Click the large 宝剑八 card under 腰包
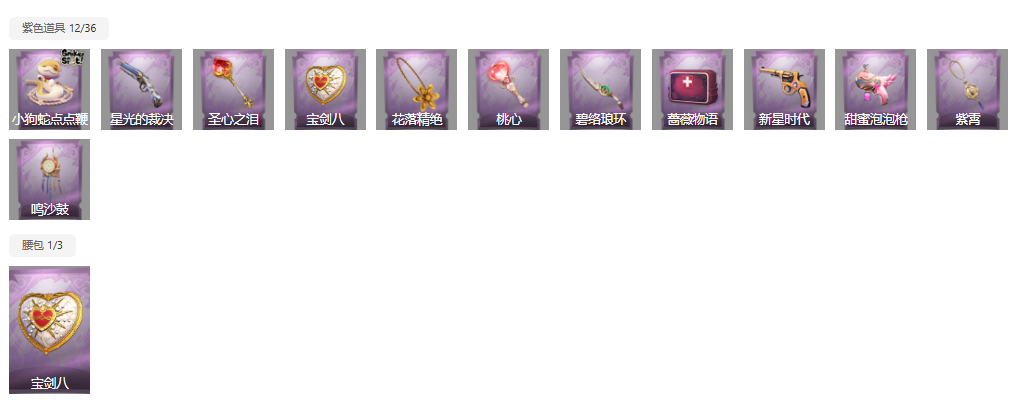This screenshot has width=1019, height=416. tap(49, 330)
